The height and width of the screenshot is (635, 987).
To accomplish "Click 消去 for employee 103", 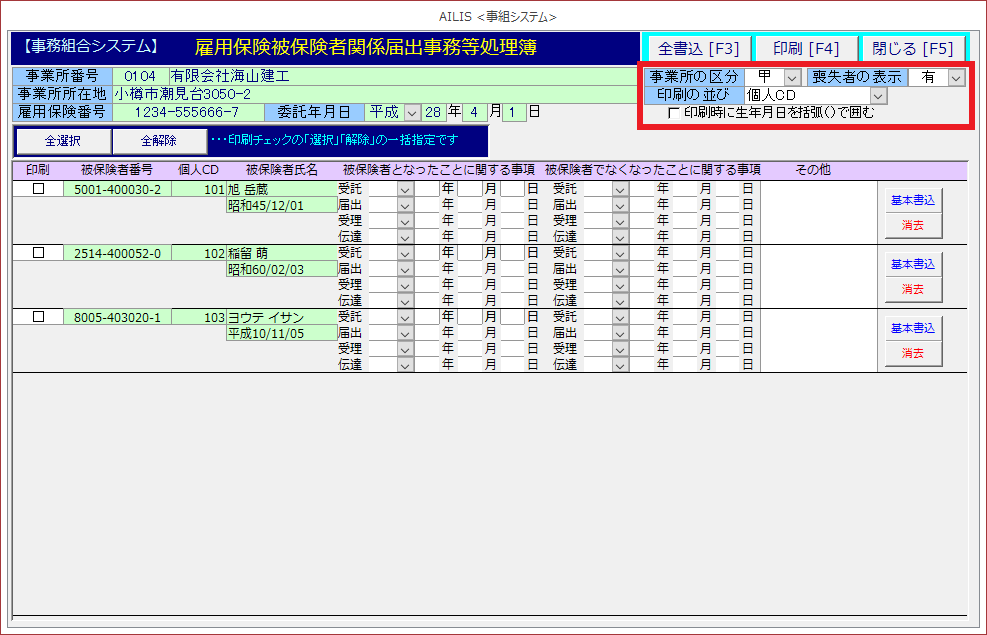I will (x=912, y=353).
